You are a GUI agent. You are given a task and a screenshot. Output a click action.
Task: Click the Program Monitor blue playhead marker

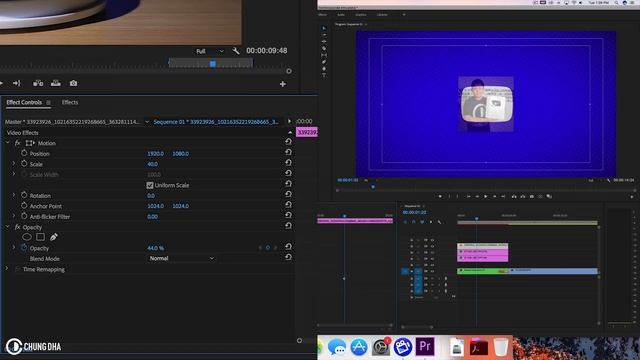click(373, 187)
